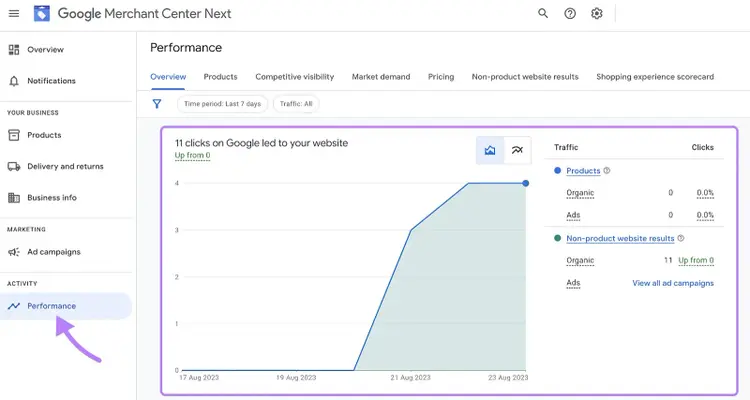
Task: Open the settings gear icon
Action: point(596,13)
